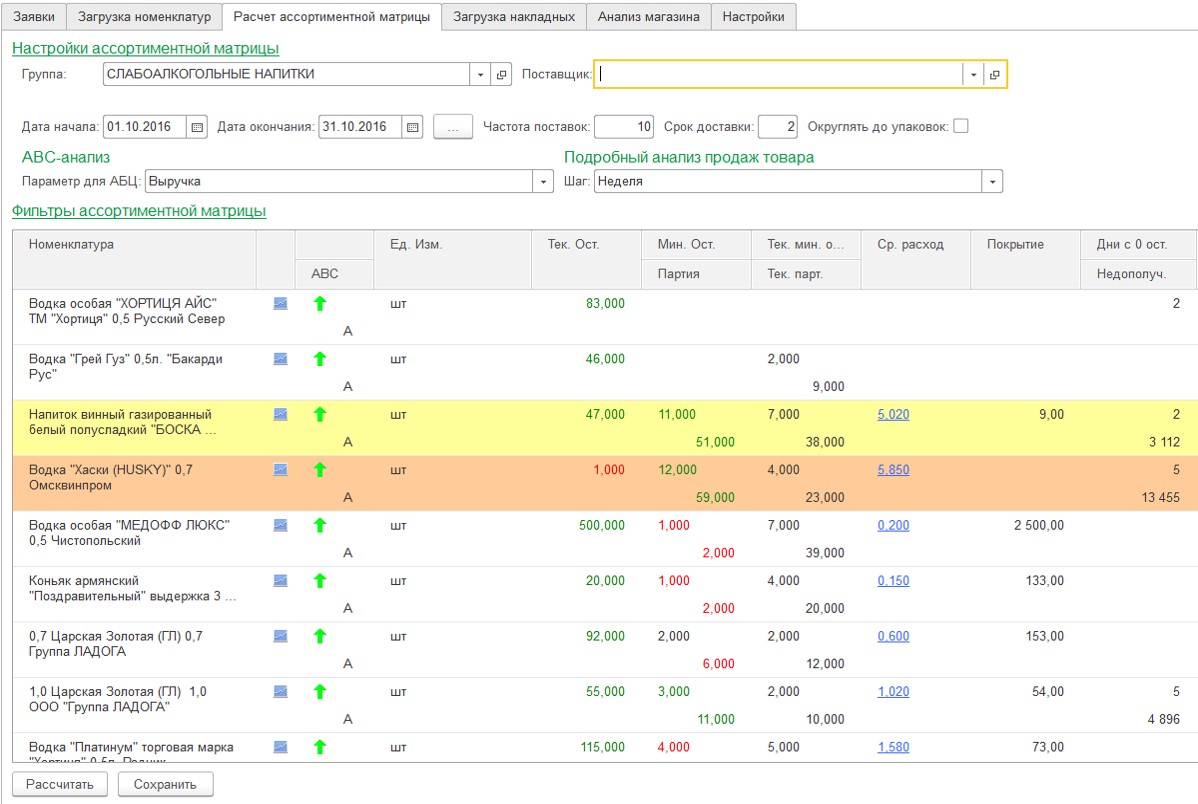Click green arrow for МЕДОФФ ЛЮКС row
1198x804 pixels.
(x=320, y=525)
